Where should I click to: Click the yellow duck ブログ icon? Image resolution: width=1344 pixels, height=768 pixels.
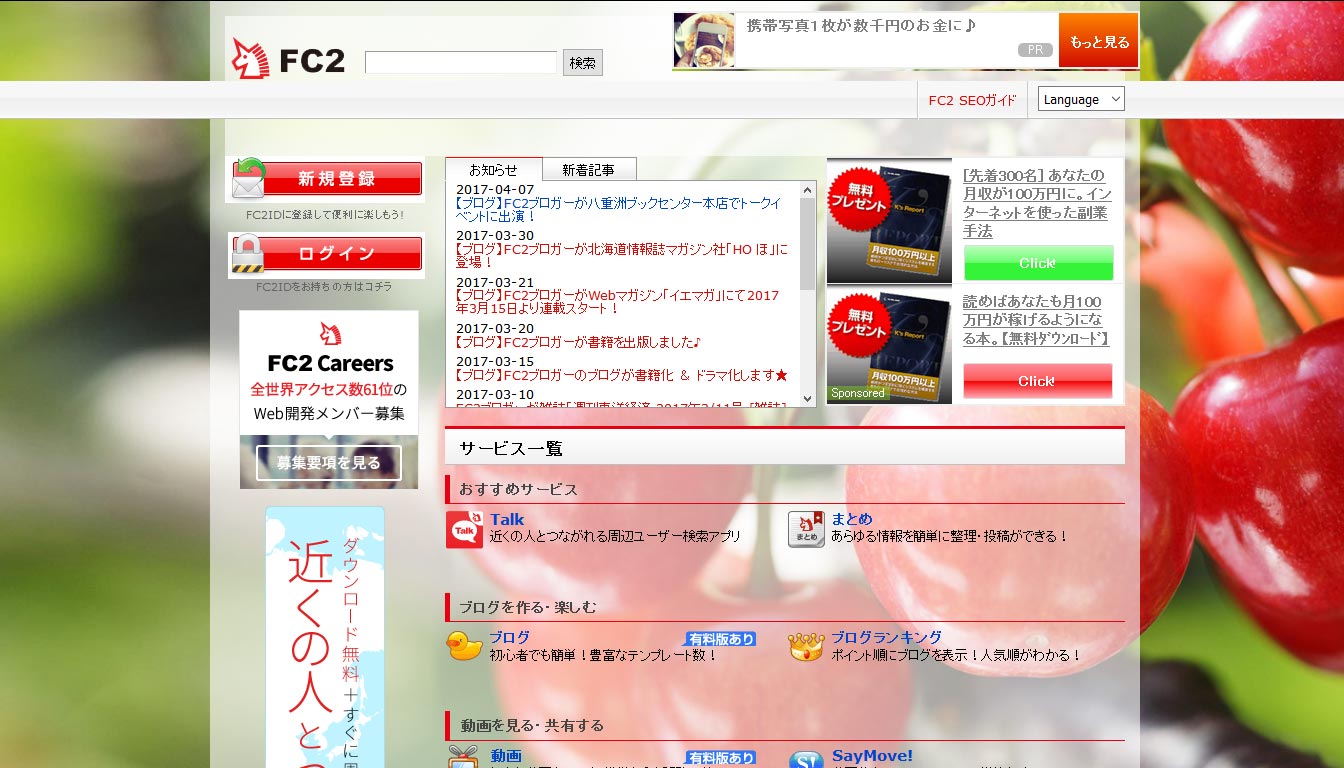[464, 646]
